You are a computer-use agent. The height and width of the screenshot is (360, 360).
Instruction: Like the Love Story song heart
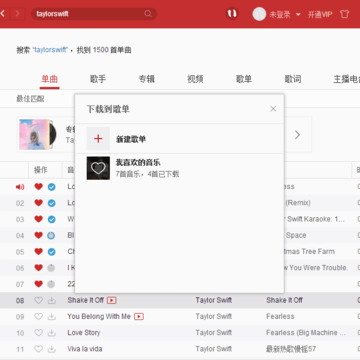point(39,333)
